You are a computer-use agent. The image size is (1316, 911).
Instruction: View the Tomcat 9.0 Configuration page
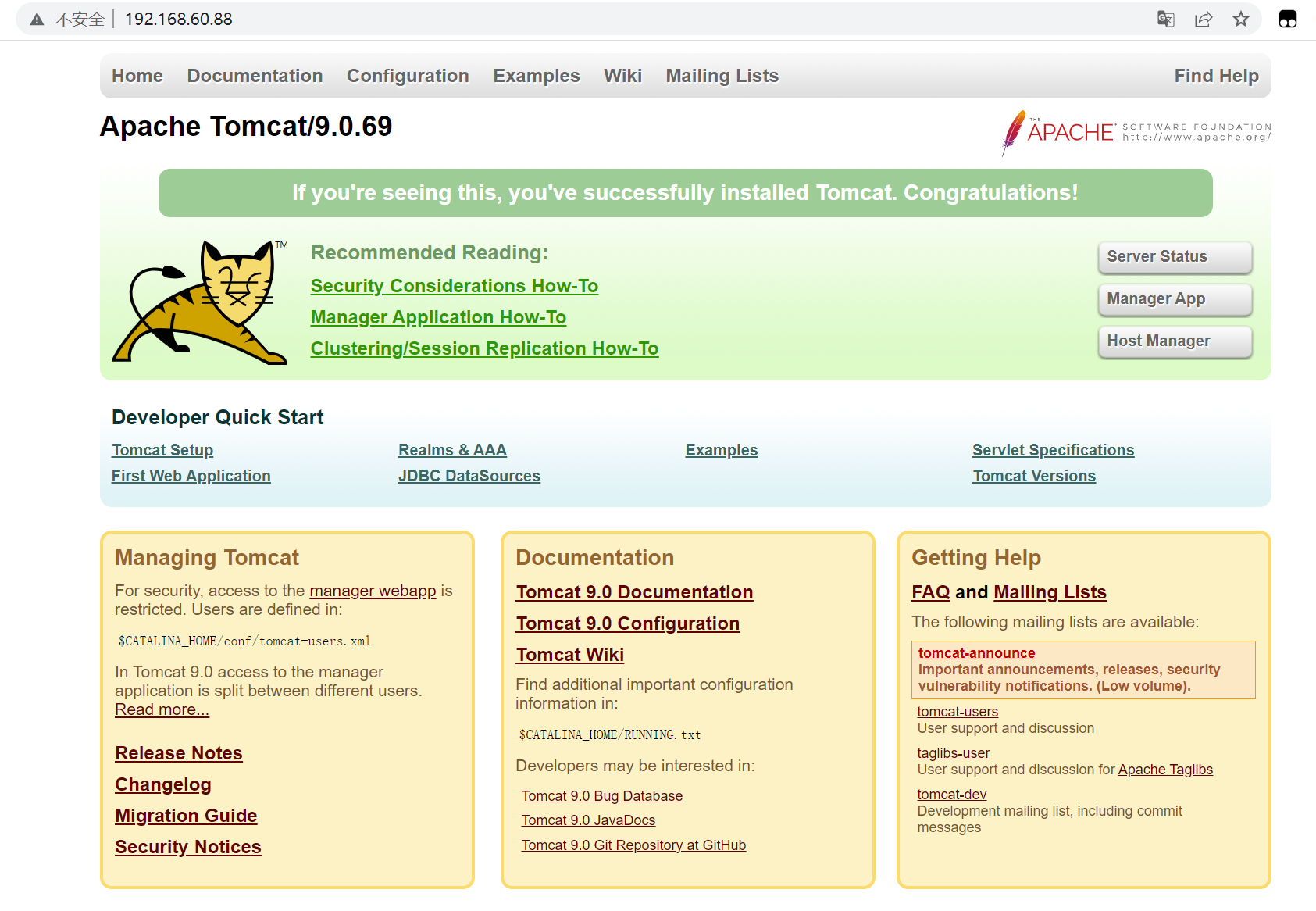(628, 623)
